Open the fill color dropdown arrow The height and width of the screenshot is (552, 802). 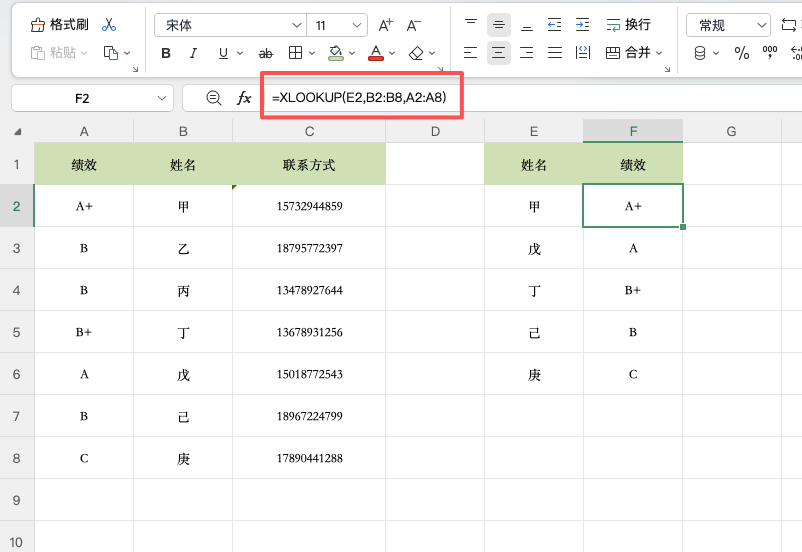(352, 53)
